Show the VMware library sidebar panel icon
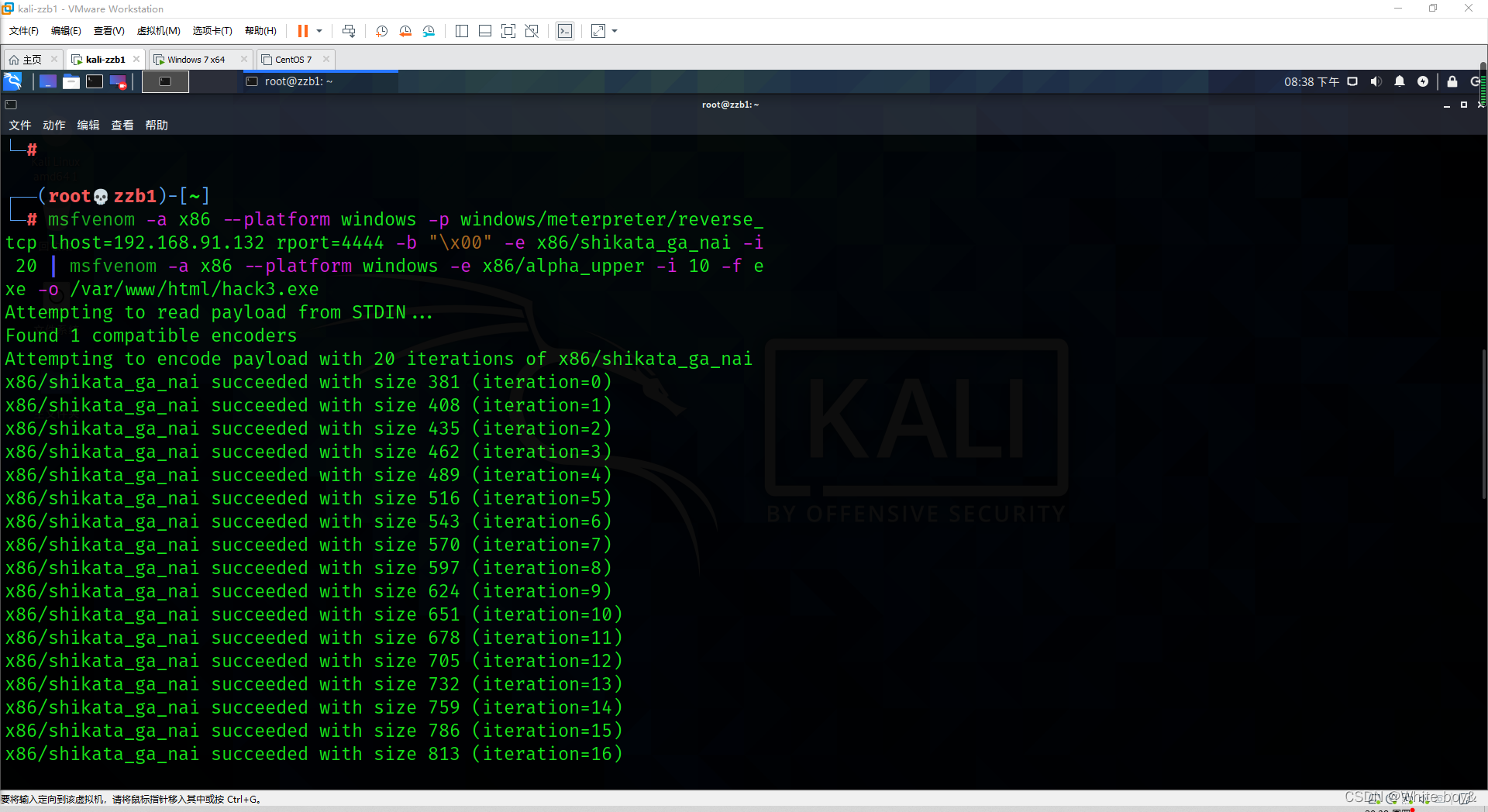1488x812 pixels. click(462, 31)
